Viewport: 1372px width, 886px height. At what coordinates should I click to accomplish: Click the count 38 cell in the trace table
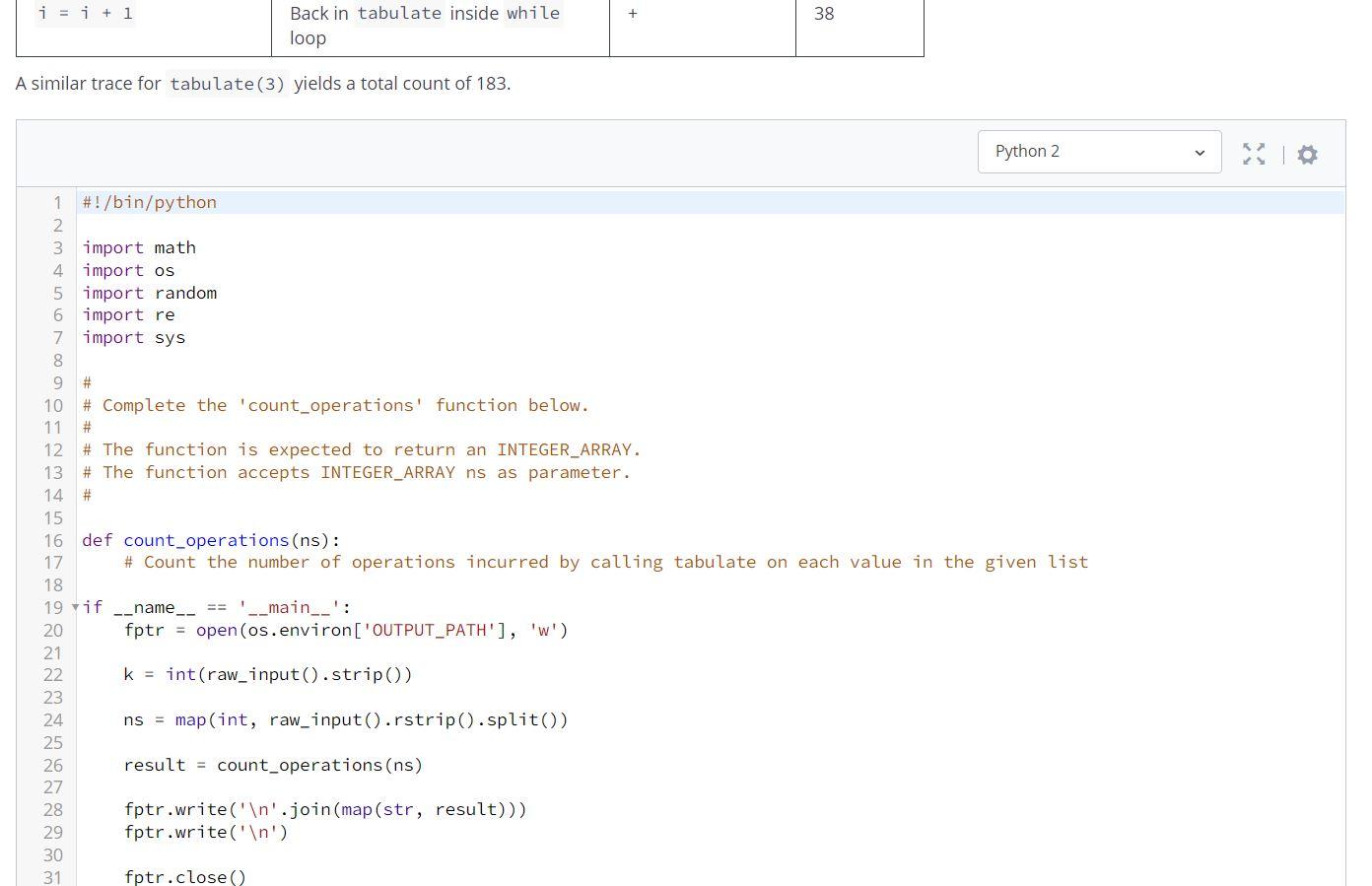tap(824, 13)
